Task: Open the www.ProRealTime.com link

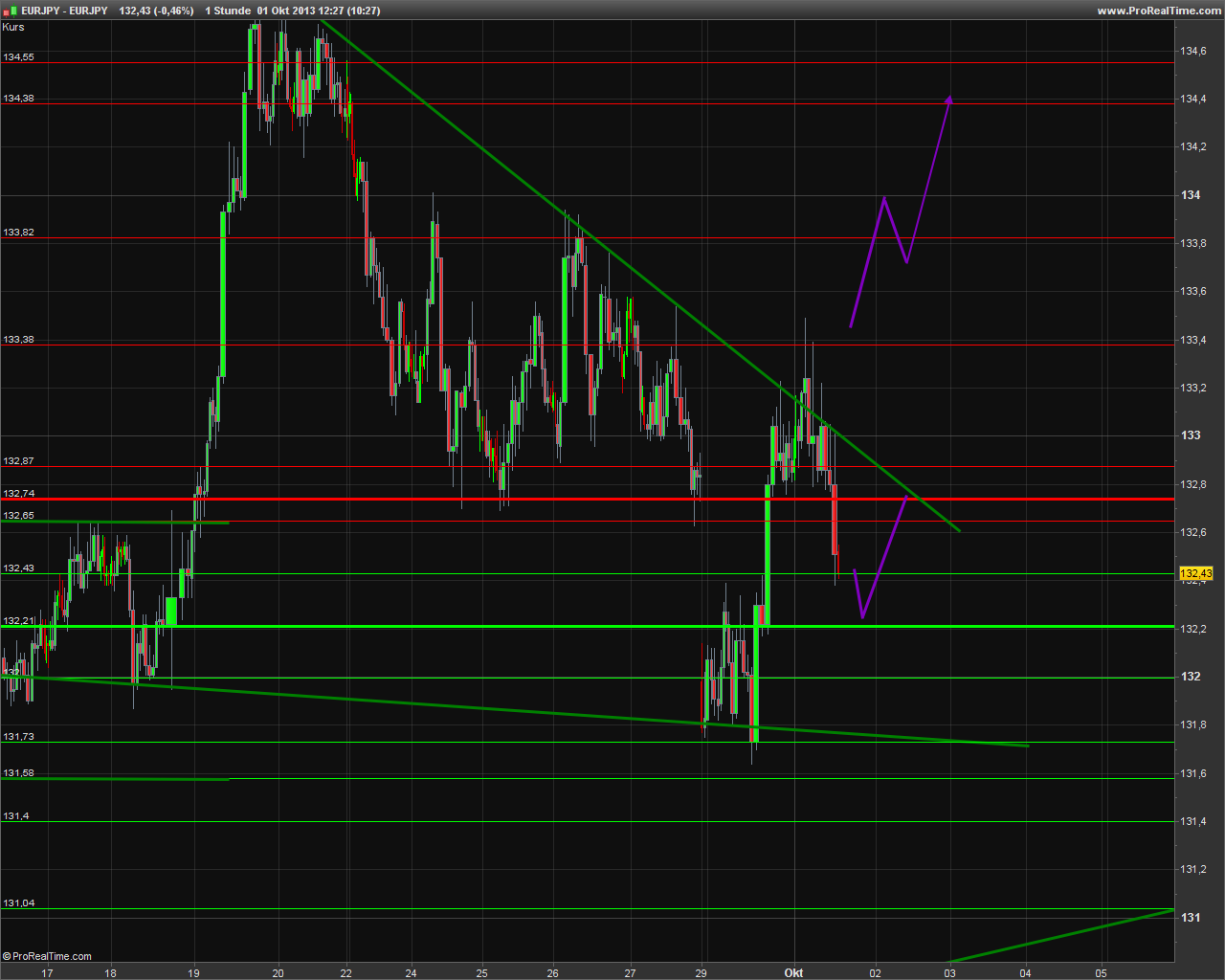Action: click(1158, 11)
